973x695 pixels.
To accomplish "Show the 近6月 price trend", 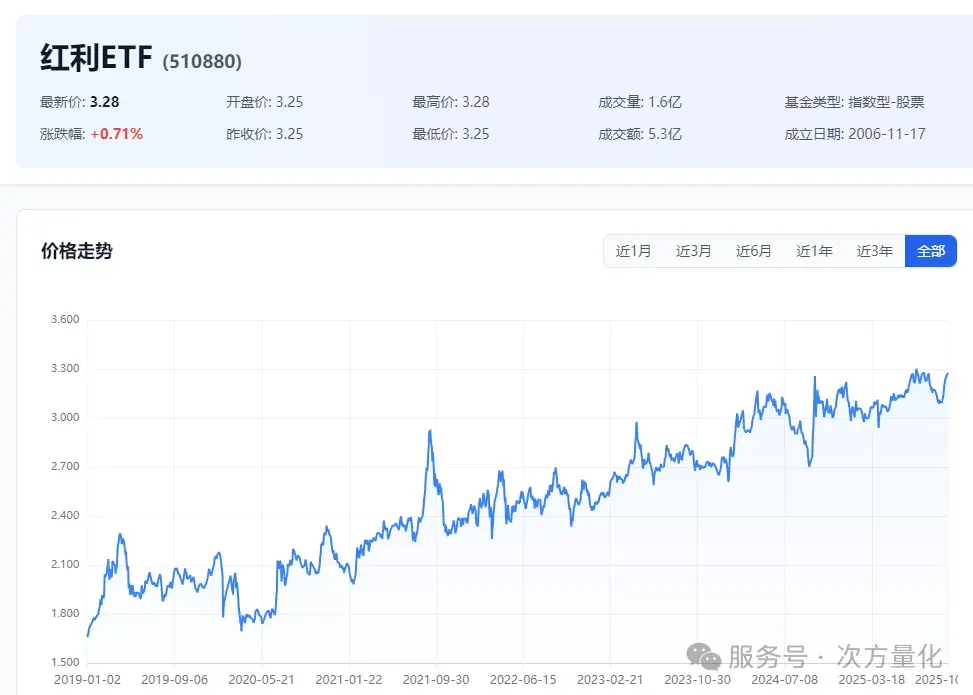I will pyautogui.click(x=754, y=251).
